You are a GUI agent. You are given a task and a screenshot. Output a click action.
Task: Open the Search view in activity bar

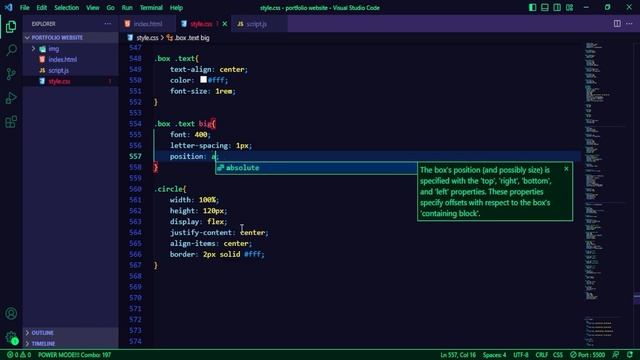pyautogui.click(x=11, y=50)
